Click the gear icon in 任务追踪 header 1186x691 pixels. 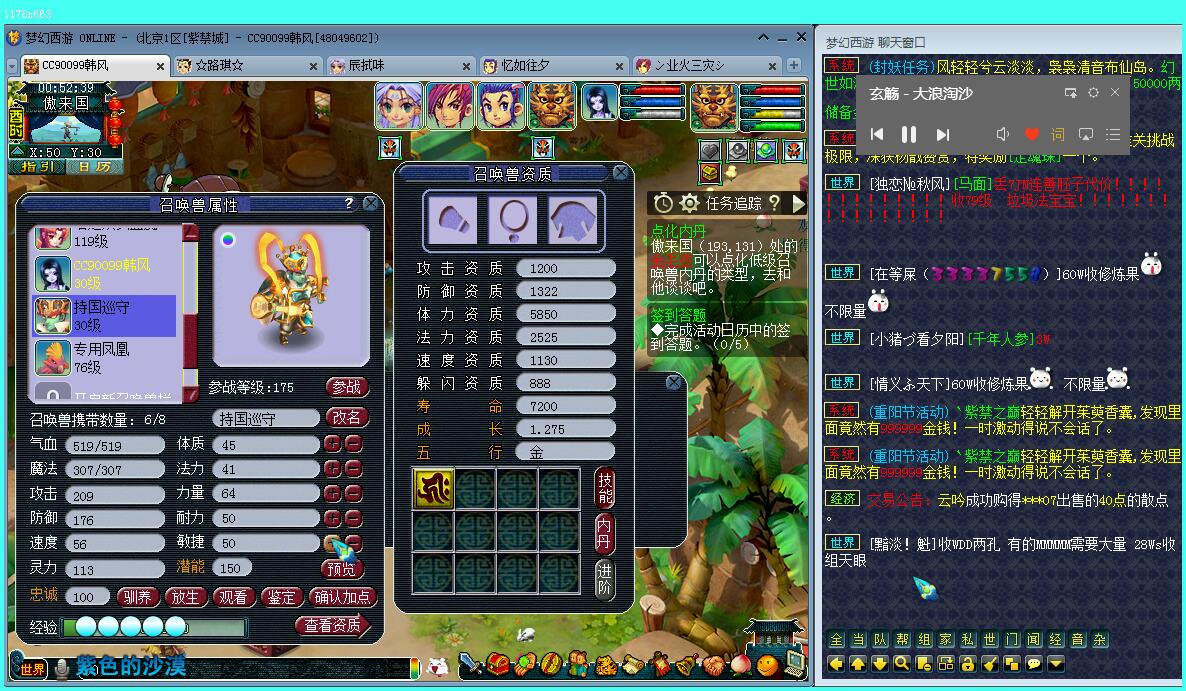pyautogui.click(x=689, y=203)
